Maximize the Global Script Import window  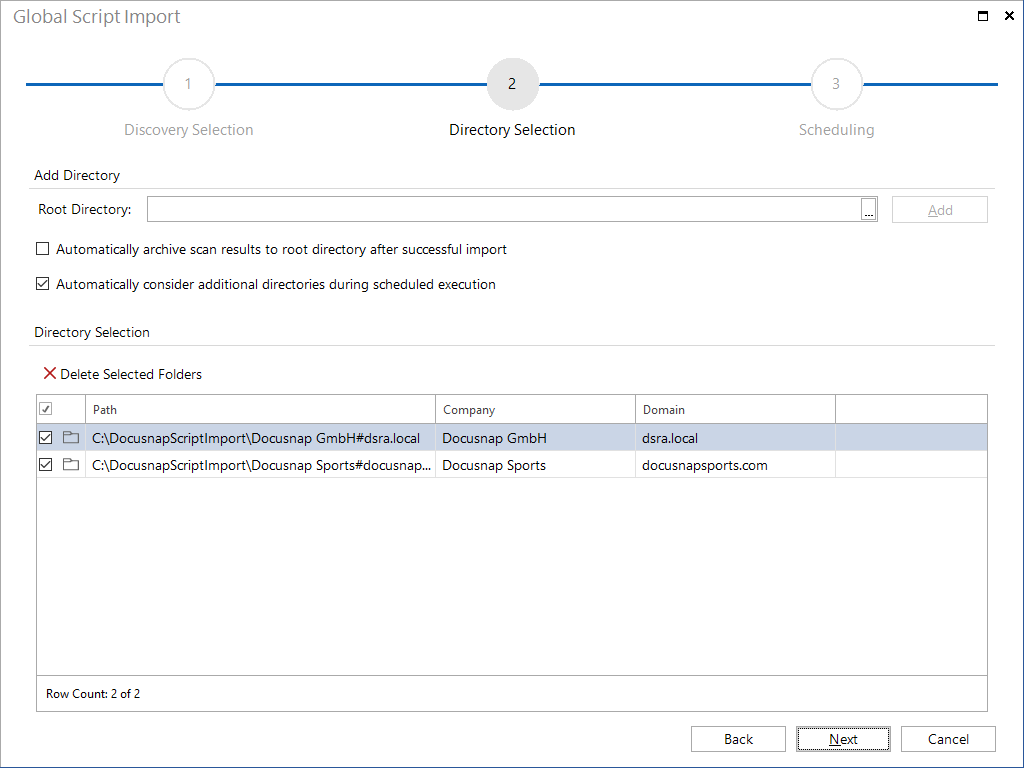click(983, 16)
